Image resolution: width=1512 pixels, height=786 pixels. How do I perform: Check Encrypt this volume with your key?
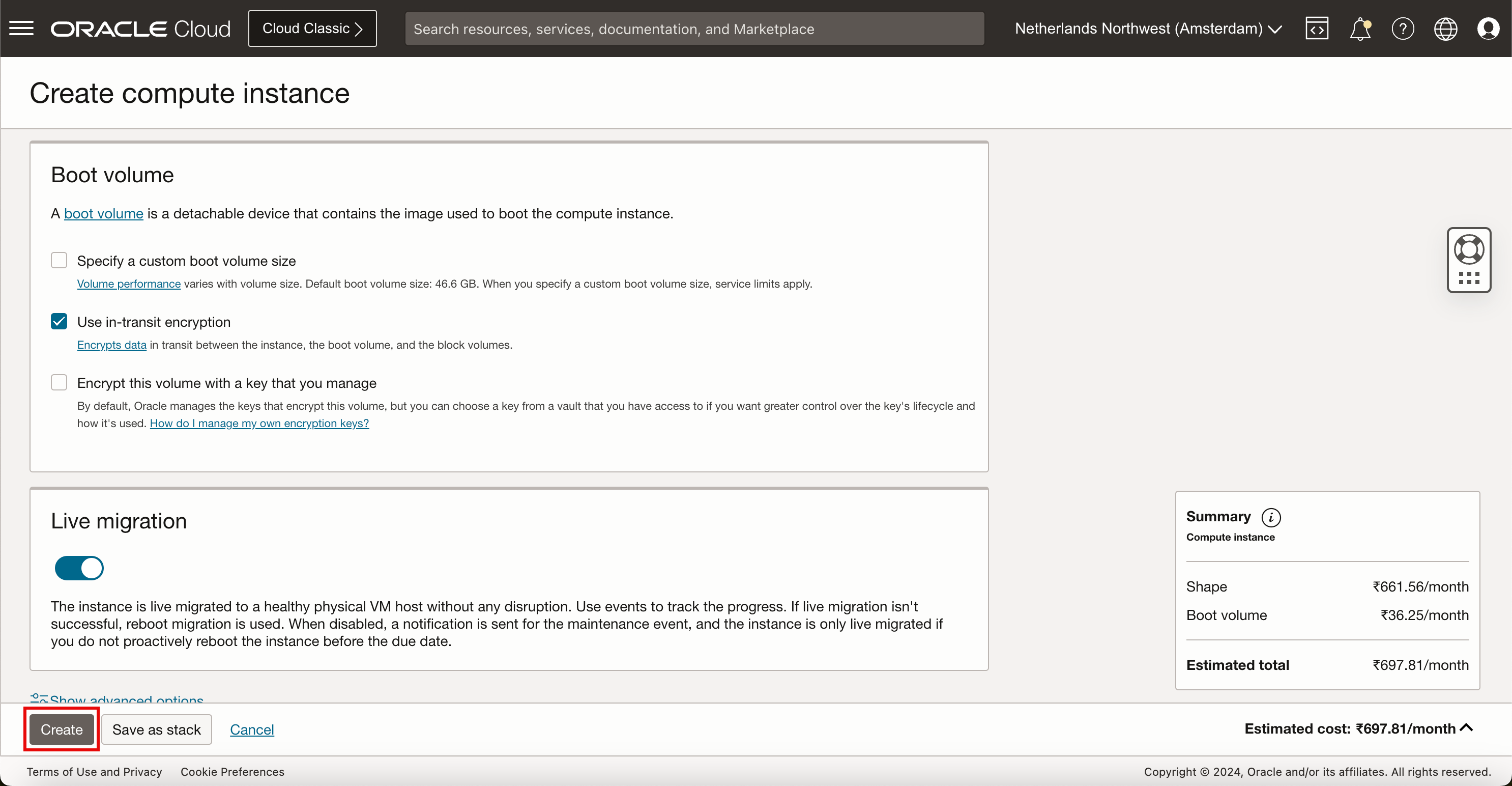click(x=59, y=382)
